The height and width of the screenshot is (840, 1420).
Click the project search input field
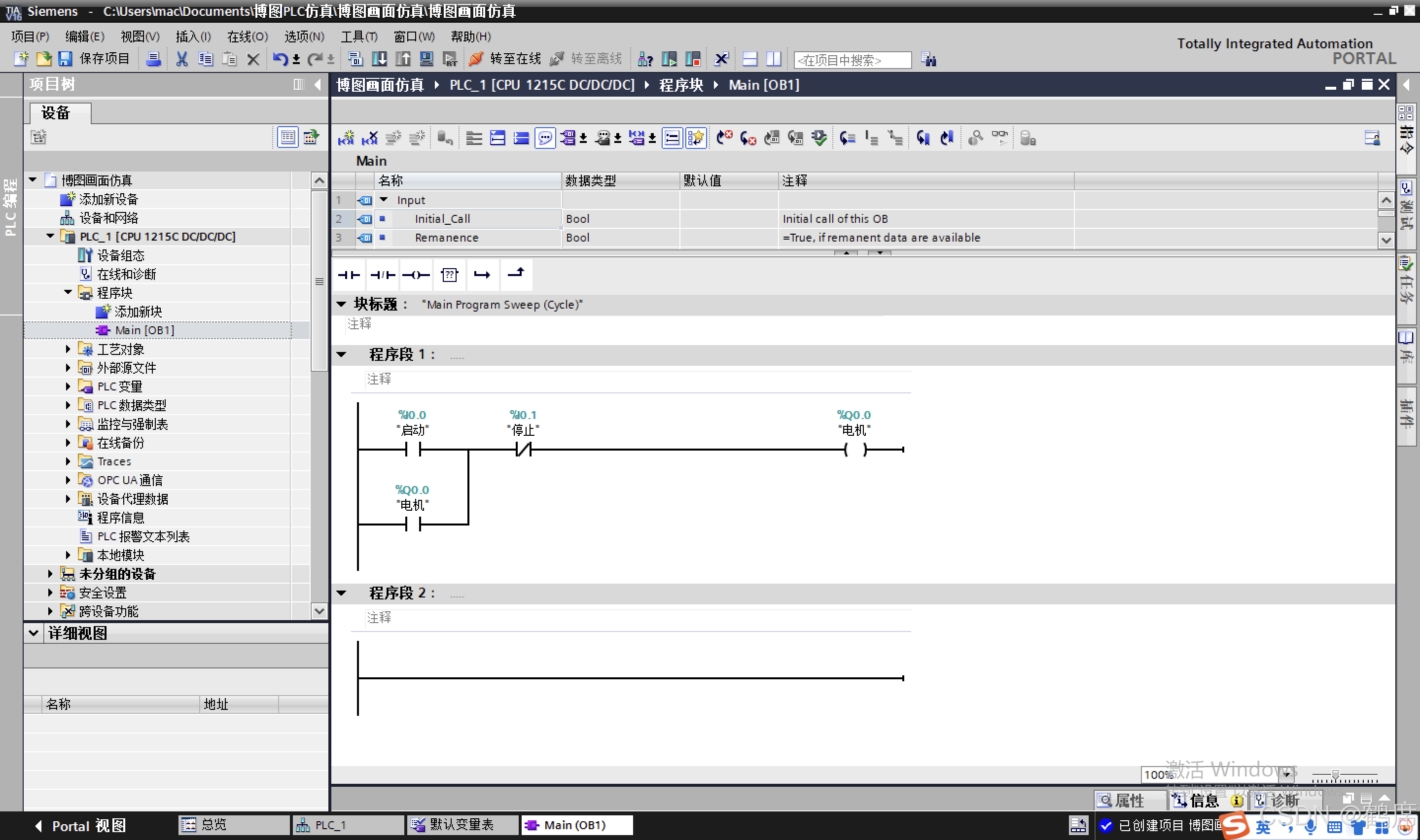(852, 60)
